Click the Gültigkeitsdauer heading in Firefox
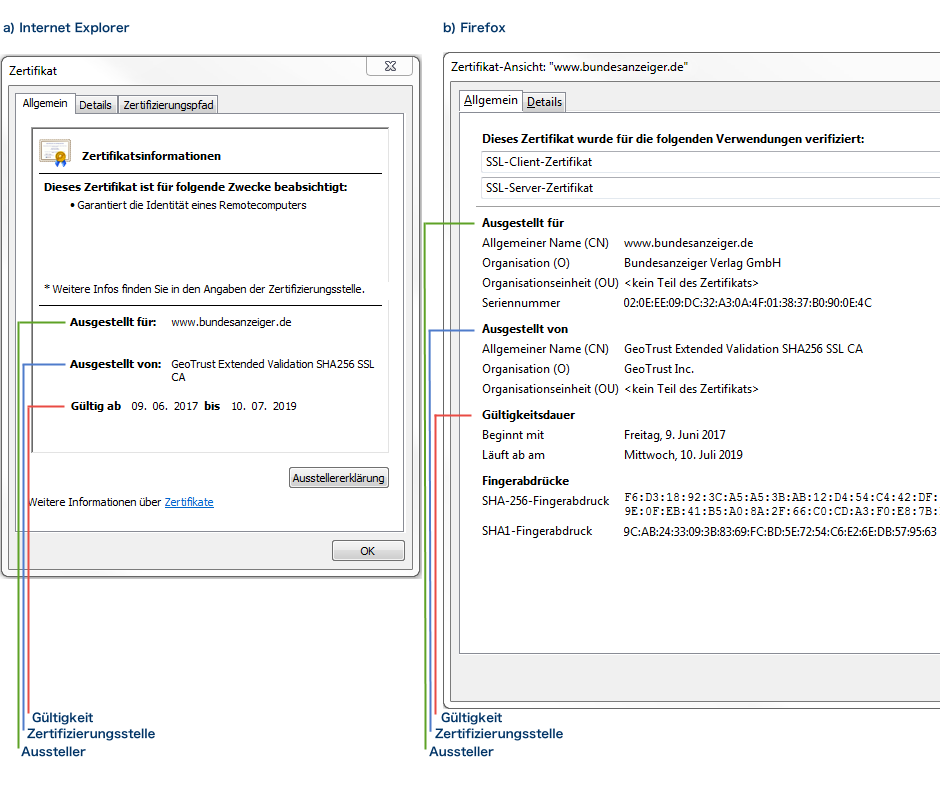 (x=528, y=415)
